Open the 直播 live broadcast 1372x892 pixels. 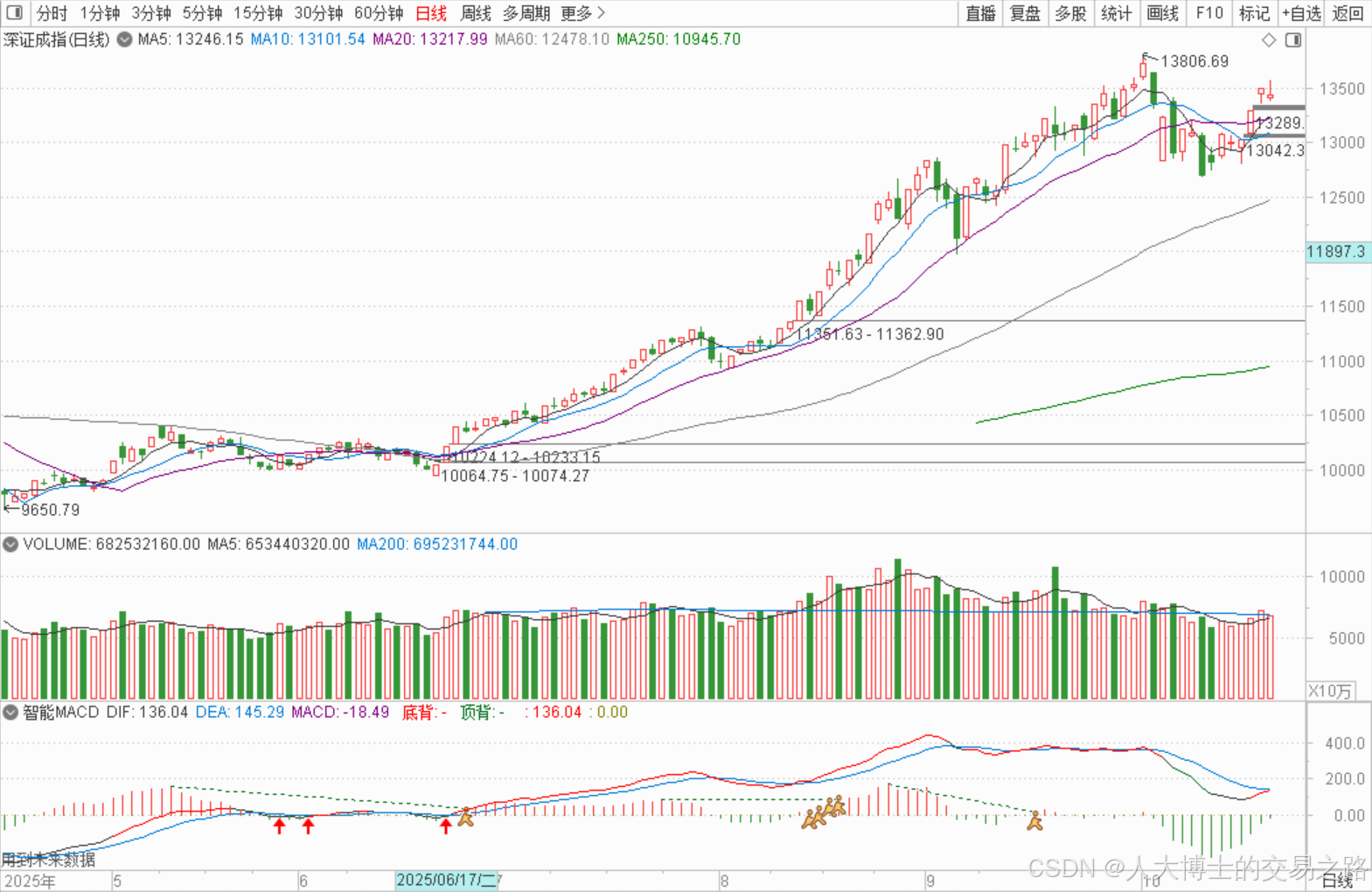pyautogui.click(x=980, y=13)
